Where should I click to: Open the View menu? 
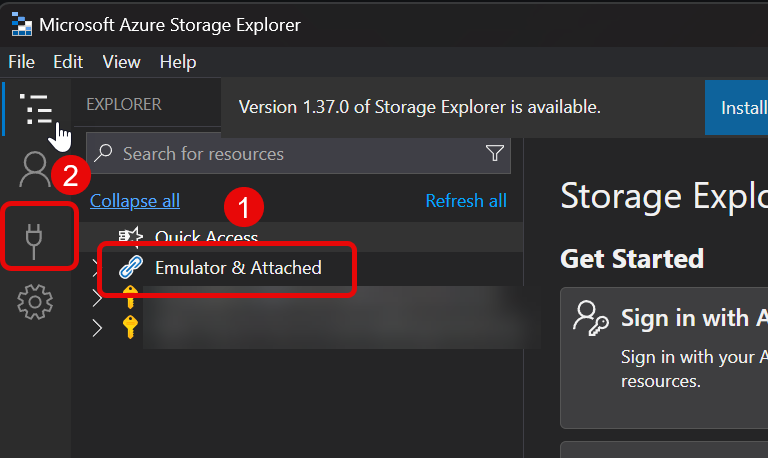click(x=121, y=62)
